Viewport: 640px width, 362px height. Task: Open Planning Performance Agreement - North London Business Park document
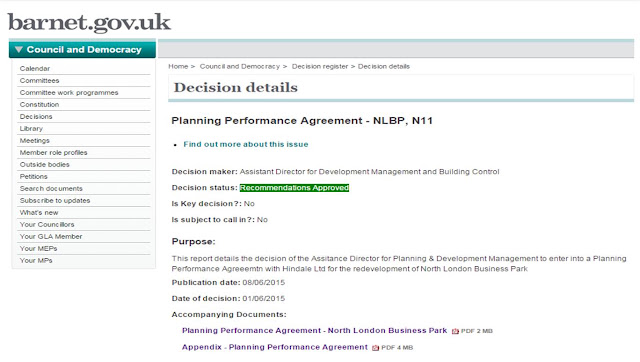(315, 331)
